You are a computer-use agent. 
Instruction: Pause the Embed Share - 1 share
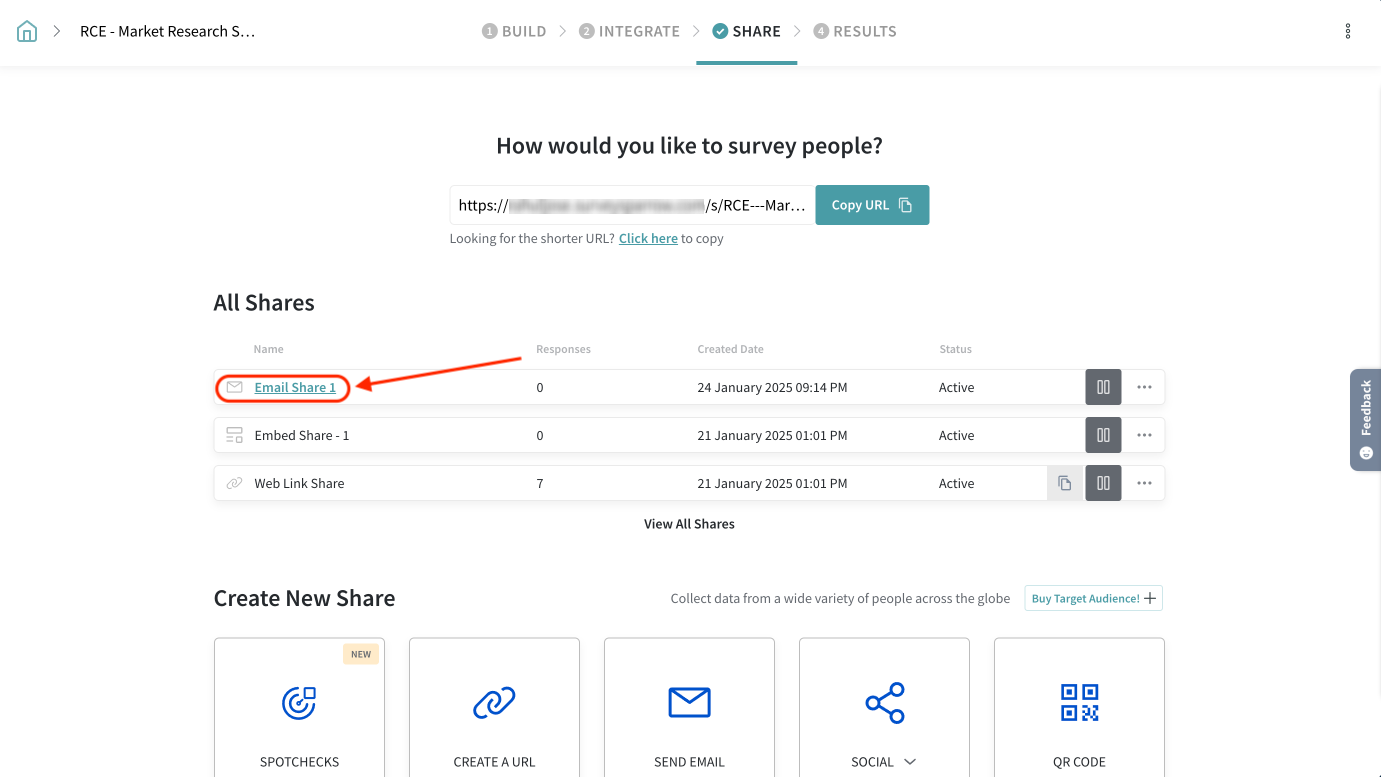click(1103, 435)
